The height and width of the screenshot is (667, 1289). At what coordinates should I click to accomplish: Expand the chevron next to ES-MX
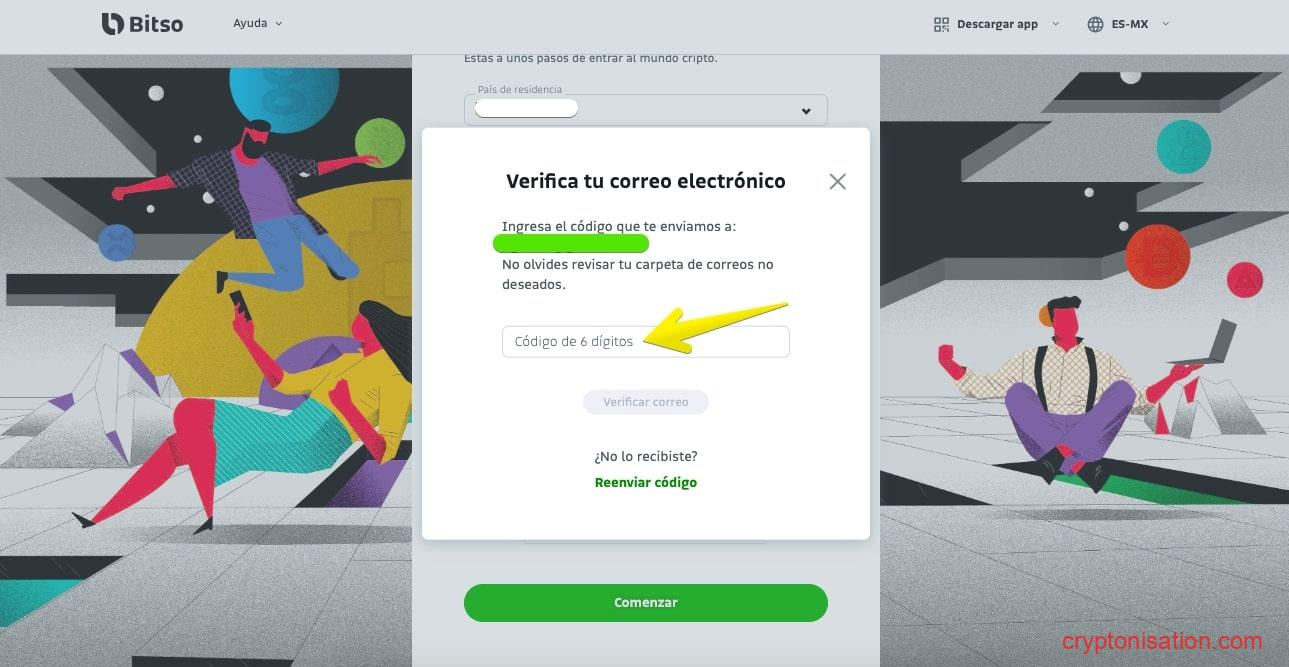[x=1165, y=24]
